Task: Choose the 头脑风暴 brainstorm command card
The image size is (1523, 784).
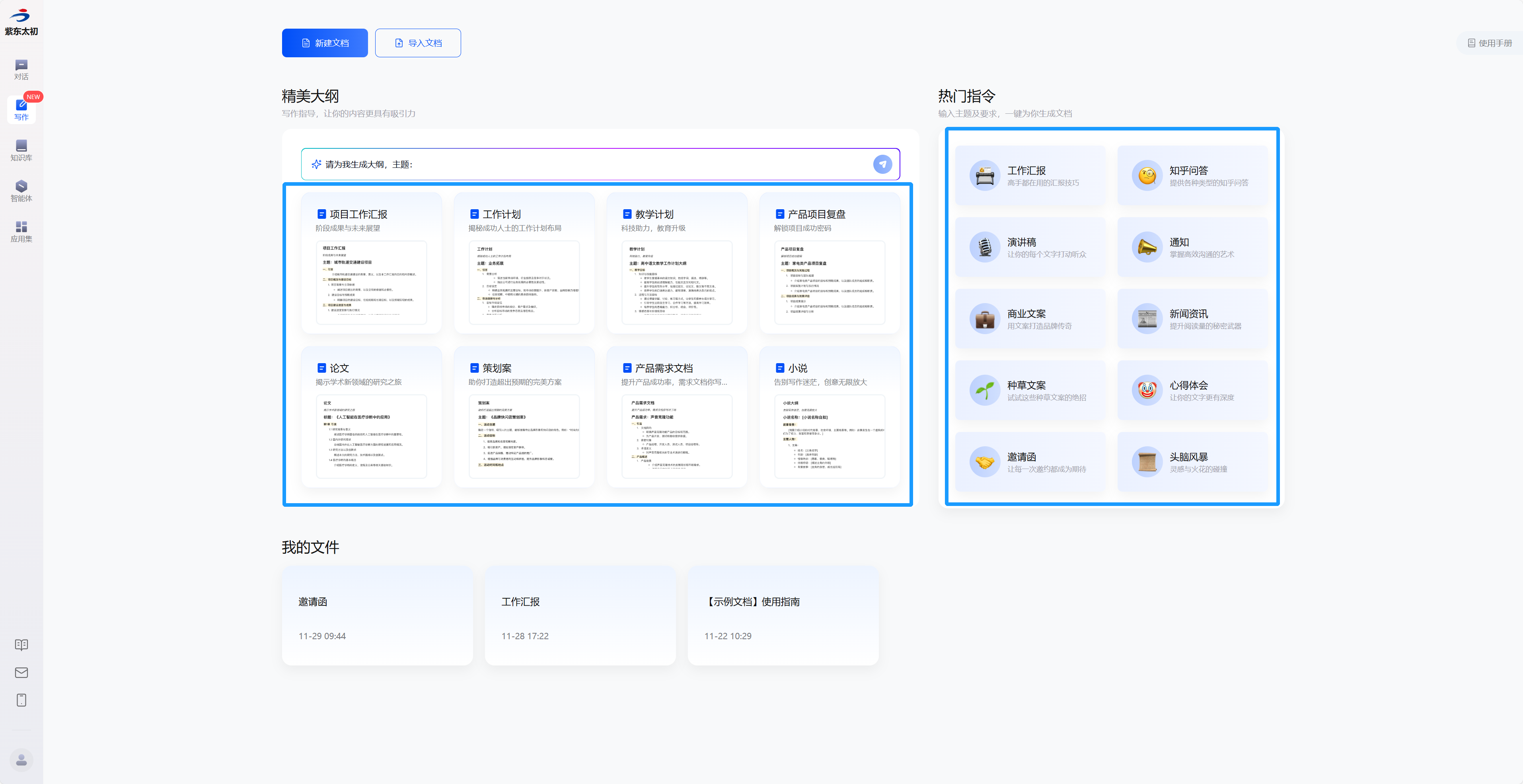Action: tap(1192, 462)
